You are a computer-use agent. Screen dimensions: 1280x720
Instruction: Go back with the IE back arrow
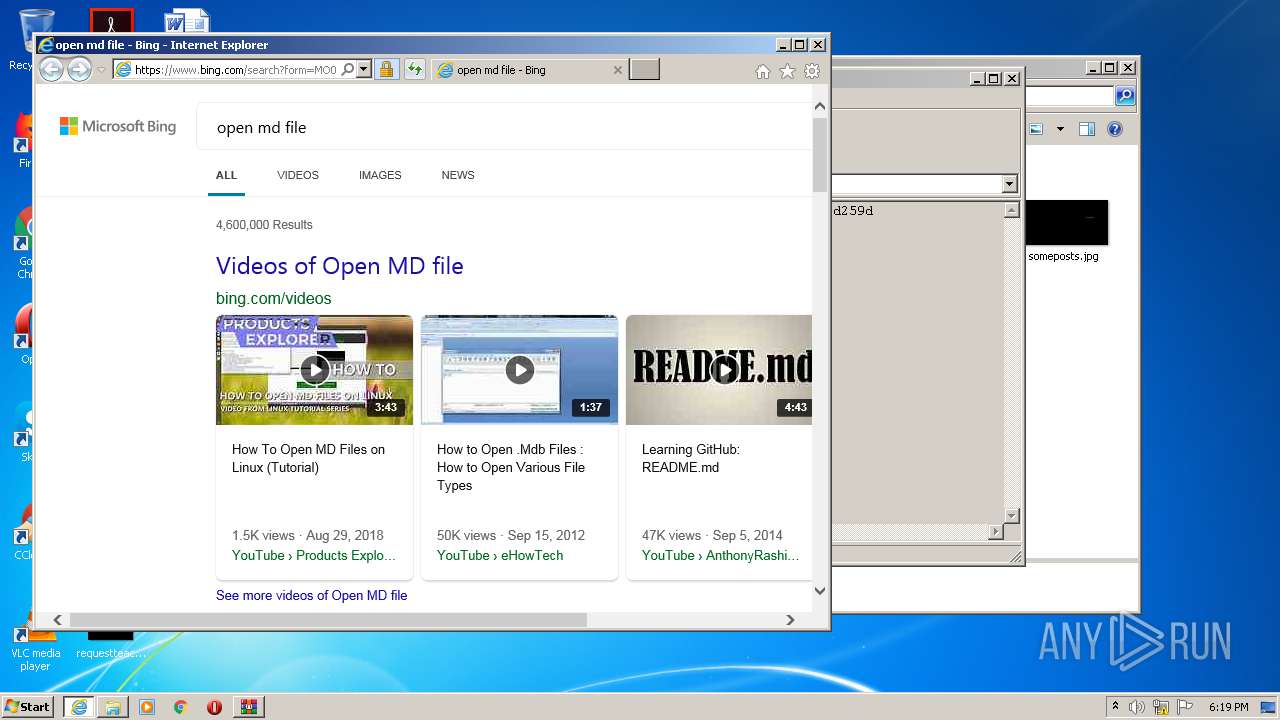pyautogui.click(x=51, y=69)
